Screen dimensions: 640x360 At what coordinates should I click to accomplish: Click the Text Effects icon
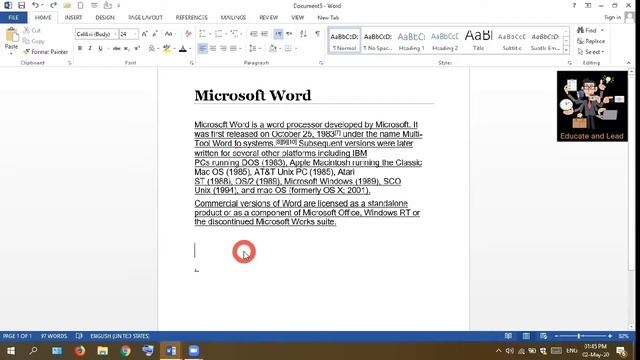[152, 49]
